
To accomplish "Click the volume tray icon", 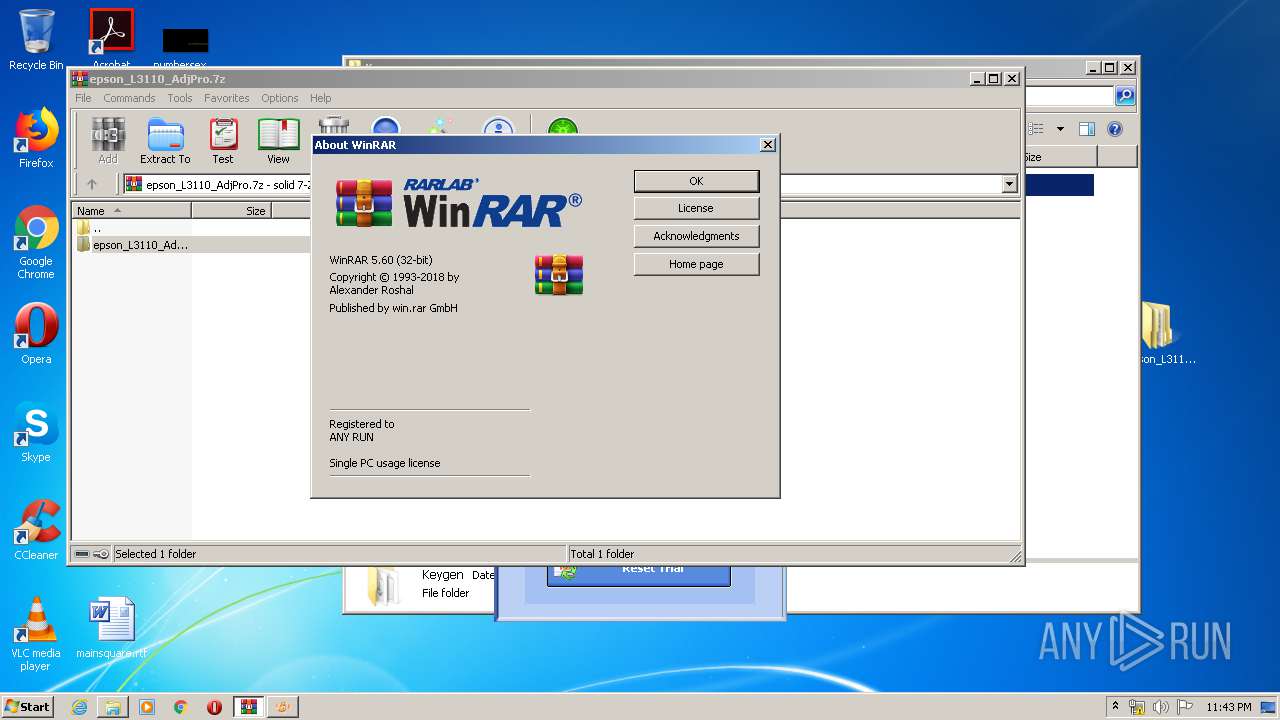I will tap(1160, 706).
